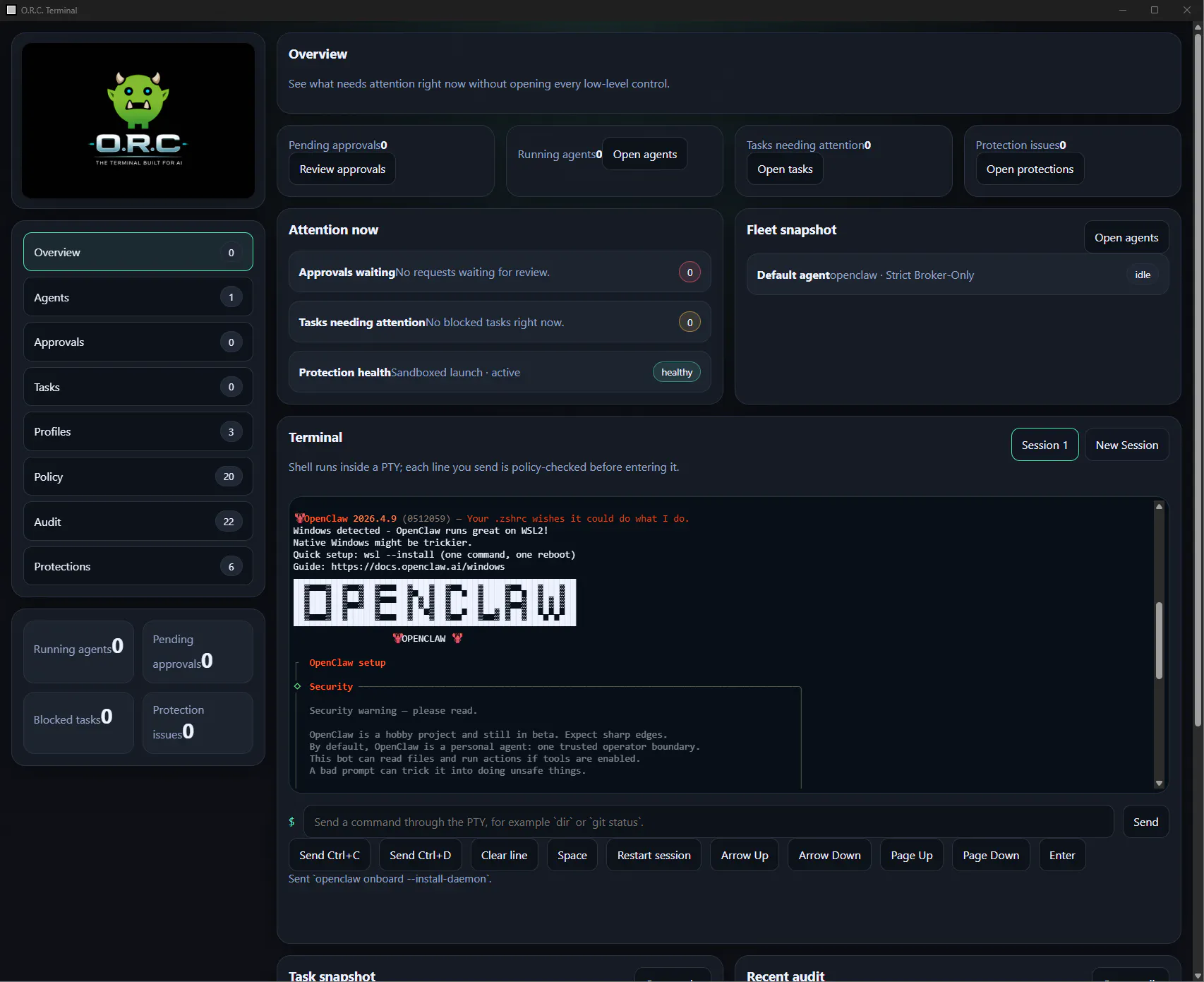Click the Clear line button

[x=504, y=855]
